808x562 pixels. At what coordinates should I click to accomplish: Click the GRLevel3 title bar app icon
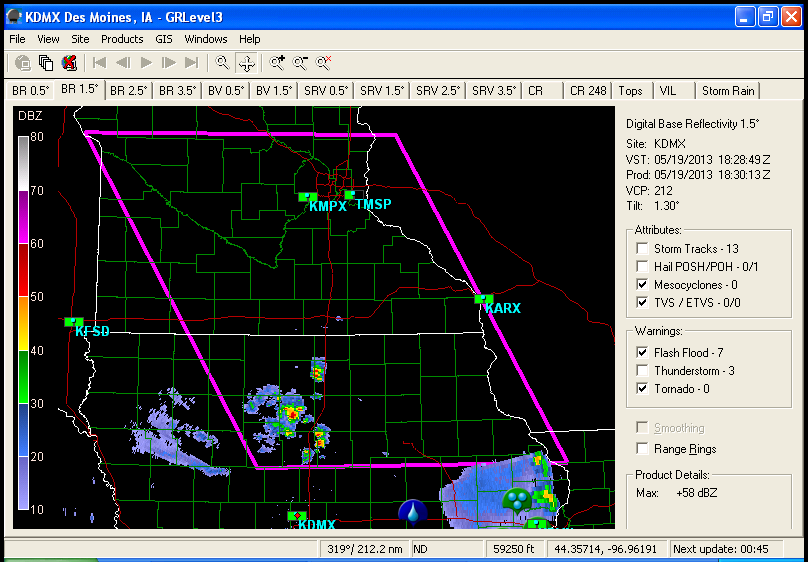pos(13,17)
